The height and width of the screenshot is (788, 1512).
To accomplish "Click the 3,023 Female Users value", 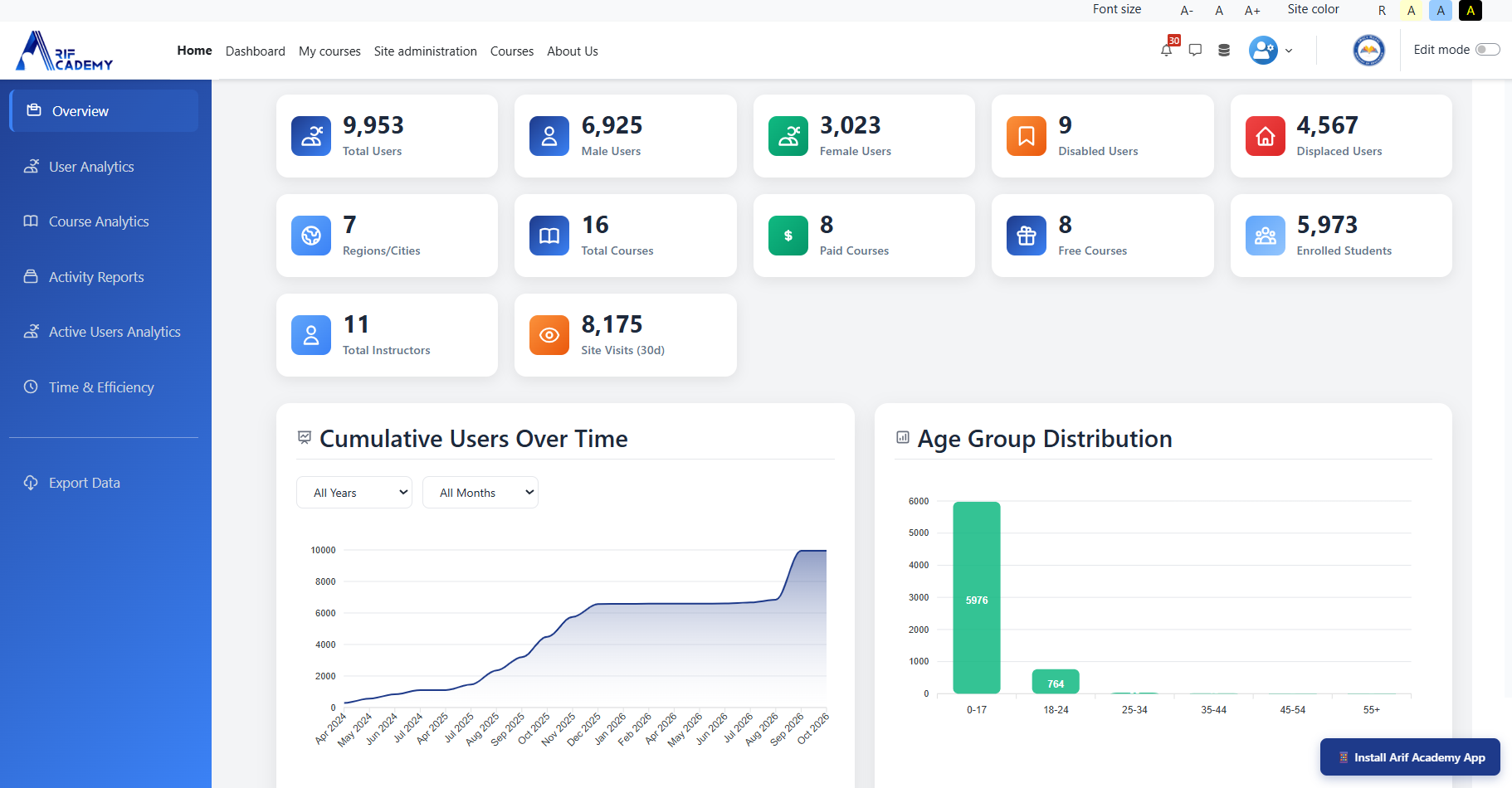I will [851, 125].
